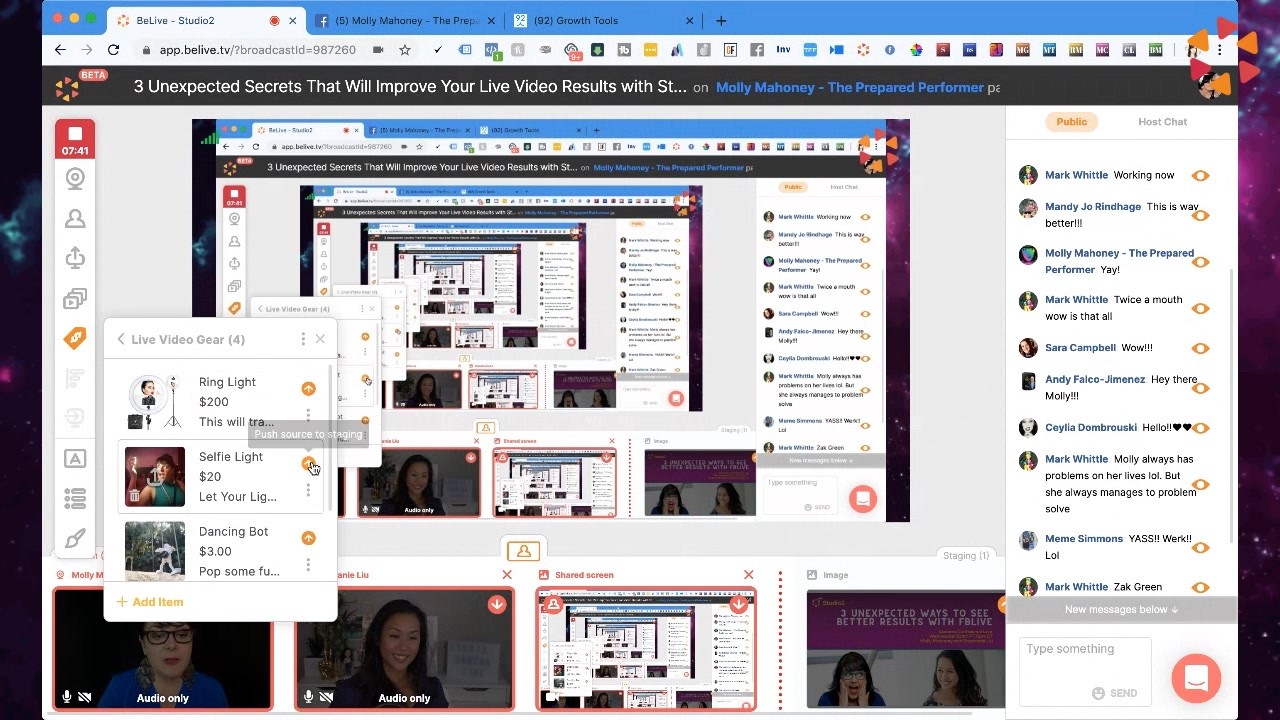Remove the Shared screen source with X
1280x720 pixels.
coord(748,575)
